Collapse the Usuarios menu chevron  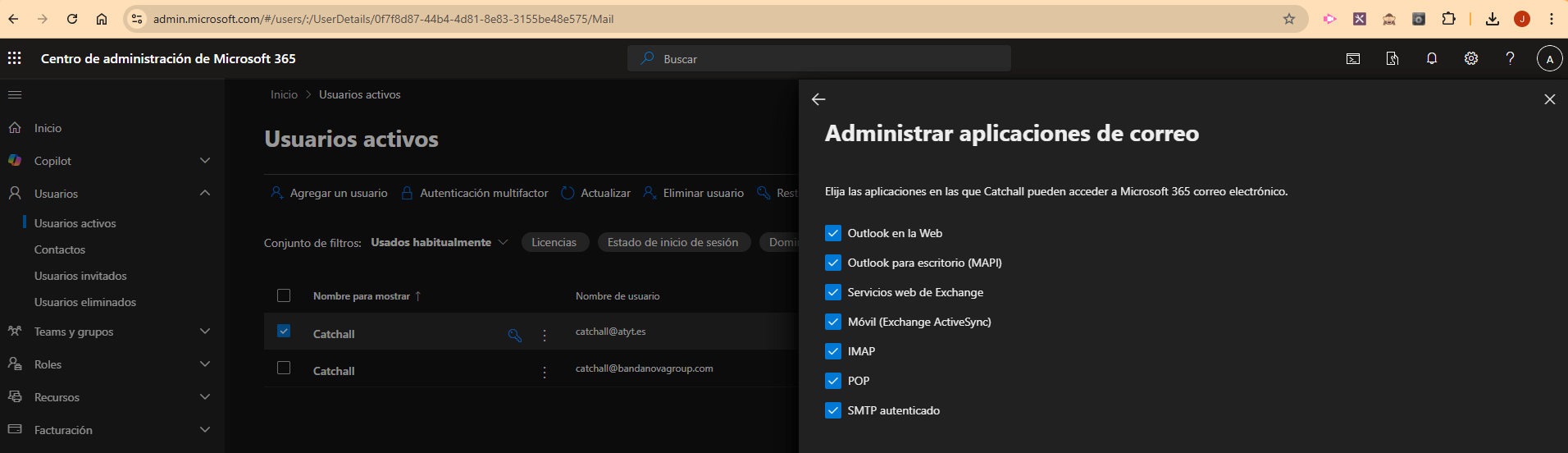[x=205, y=194]
